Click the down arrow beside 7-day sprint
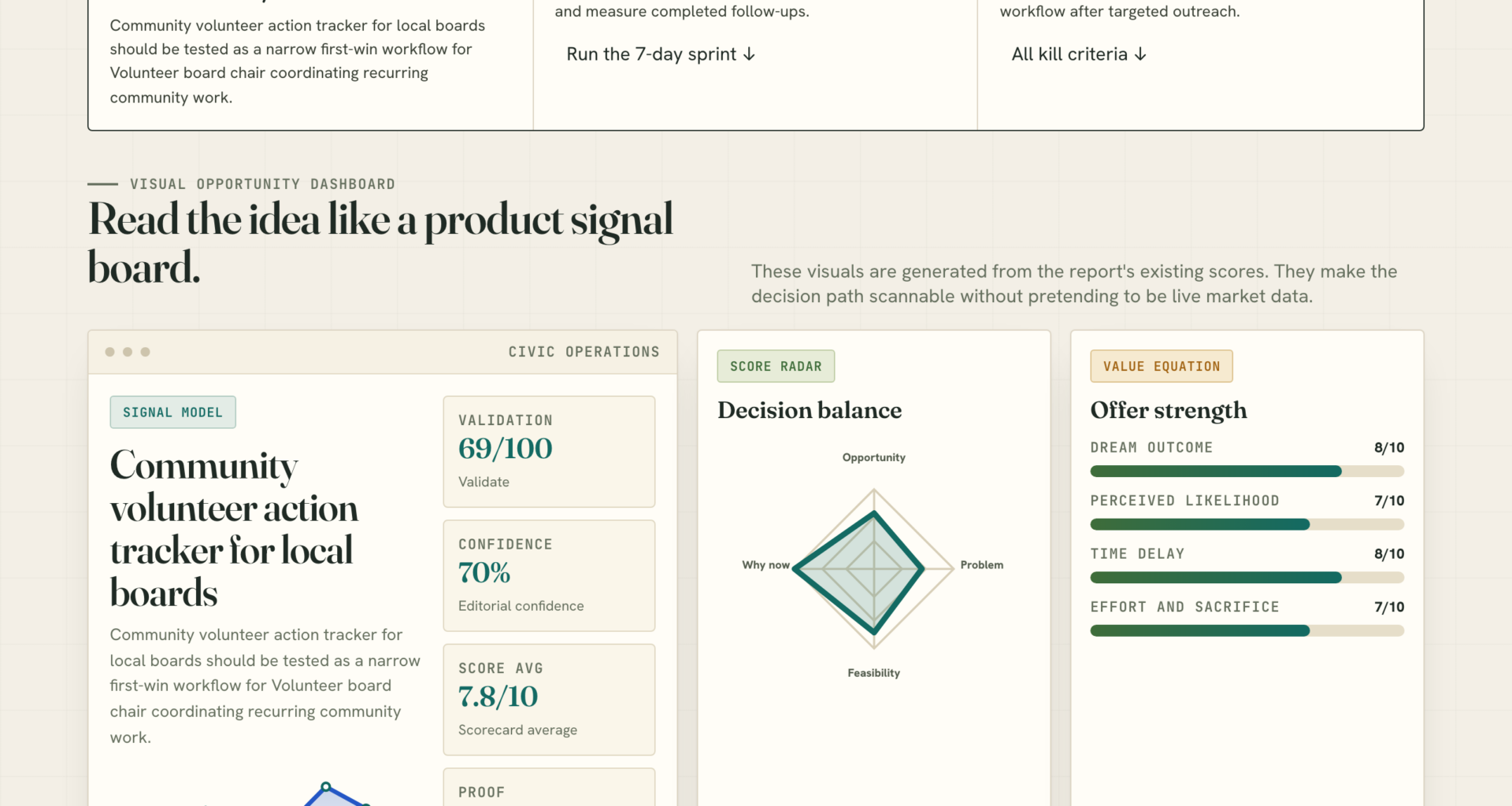1512x806 pixels. (749, 54)
